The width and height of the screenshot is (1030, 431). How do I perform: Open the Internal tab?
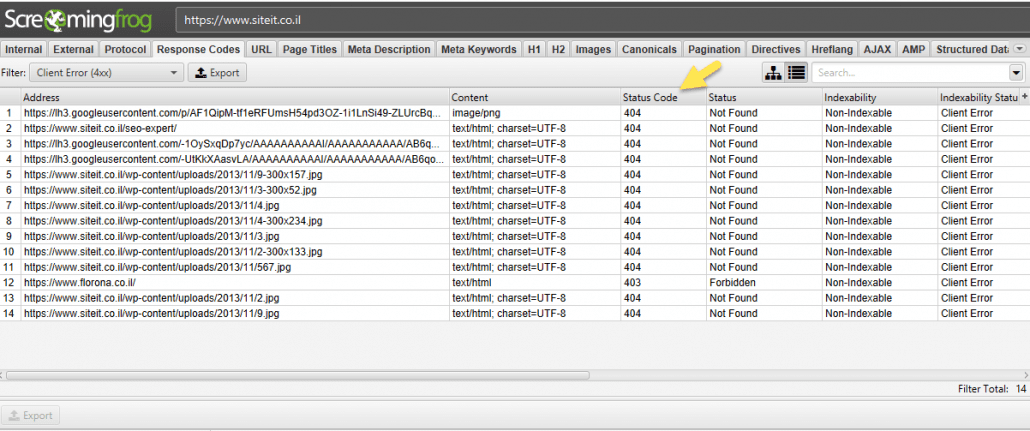tap(24, 49)
